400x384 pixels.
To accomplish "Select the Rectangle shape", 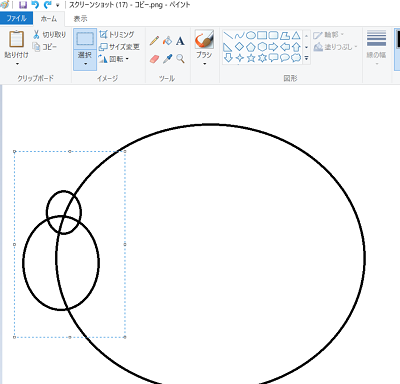I will 262,35.
